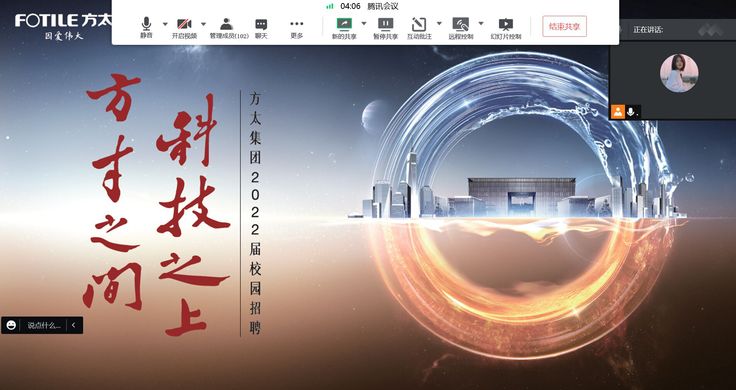Expand dropdown arrow beside 新的共享
The height and width of the screenshot is (390, 736).
coord(363,23)
